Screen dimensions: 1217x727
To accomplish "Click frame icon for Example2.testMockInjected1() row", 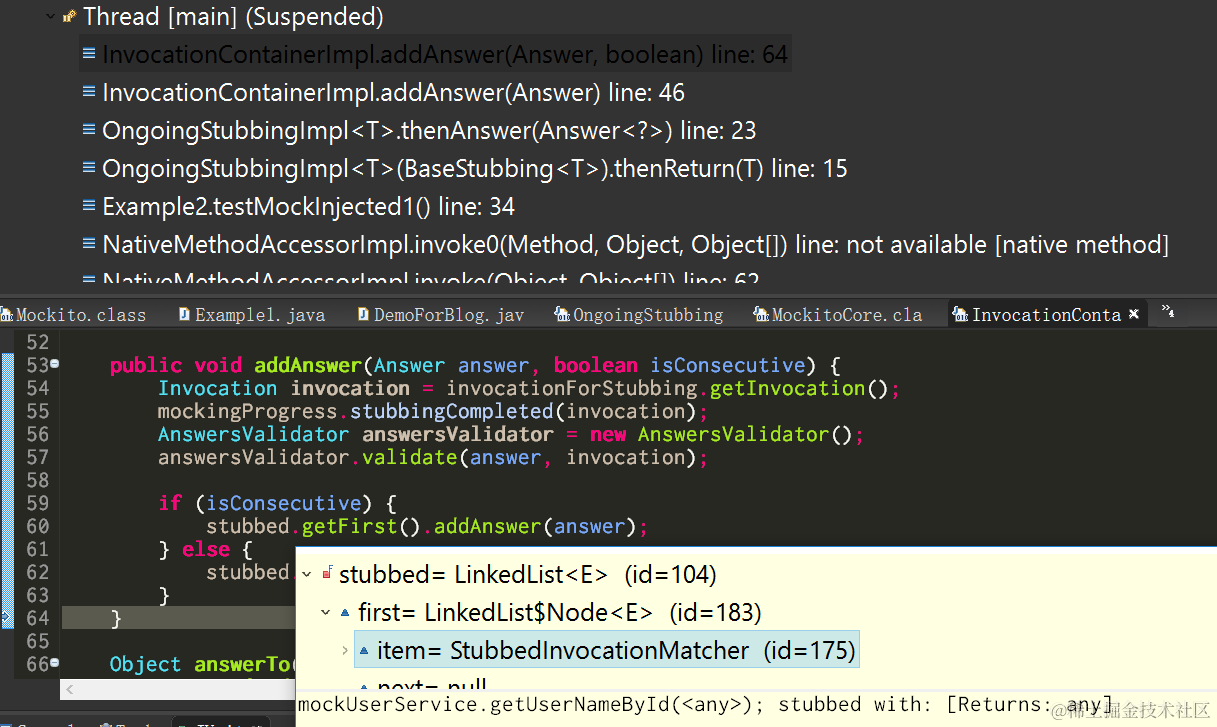I will pyautogui.click(x=89, y=207).
